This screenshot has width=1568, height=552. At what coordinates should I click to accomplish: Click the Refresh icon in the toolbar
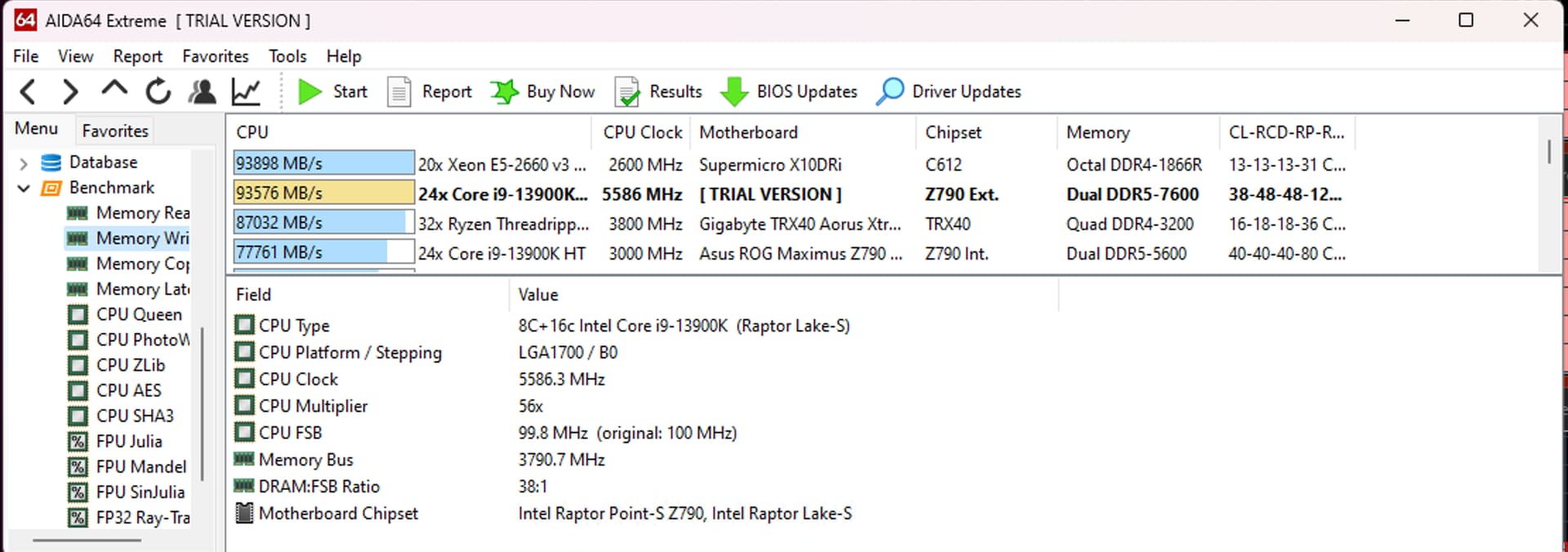158,91
